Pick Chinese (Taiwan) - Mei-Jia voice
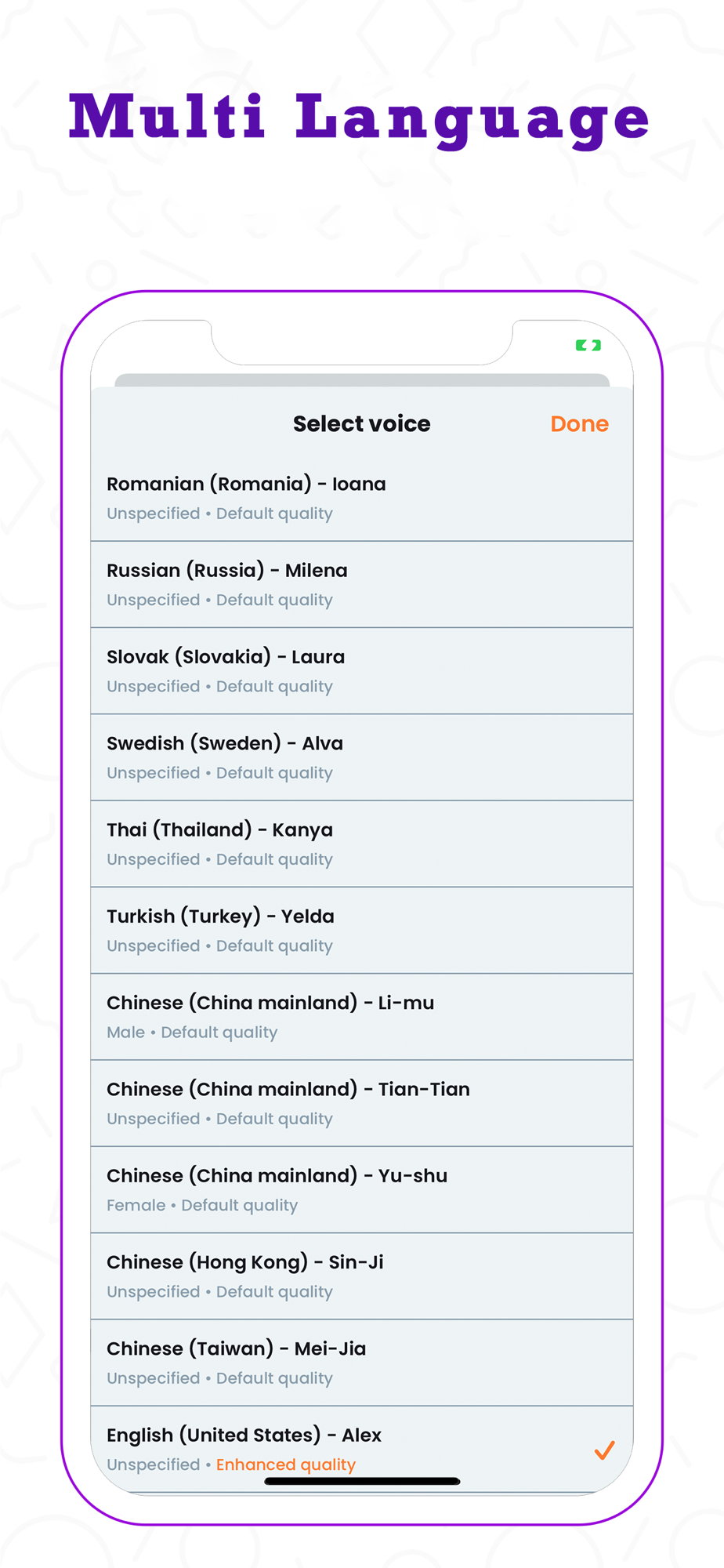The image size is (724, 1568). (362, 1363)
